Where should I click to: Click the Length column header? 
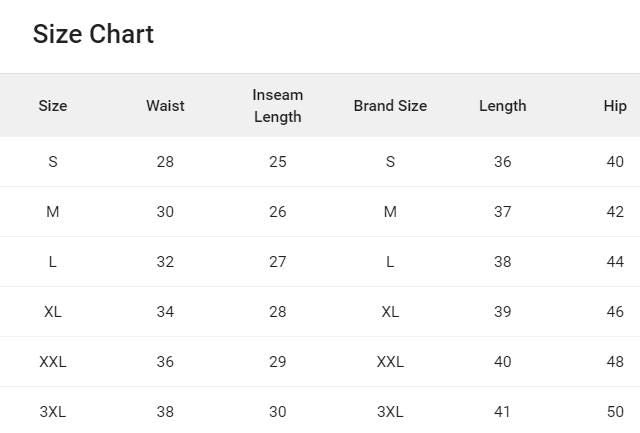[x=502, y=106]
